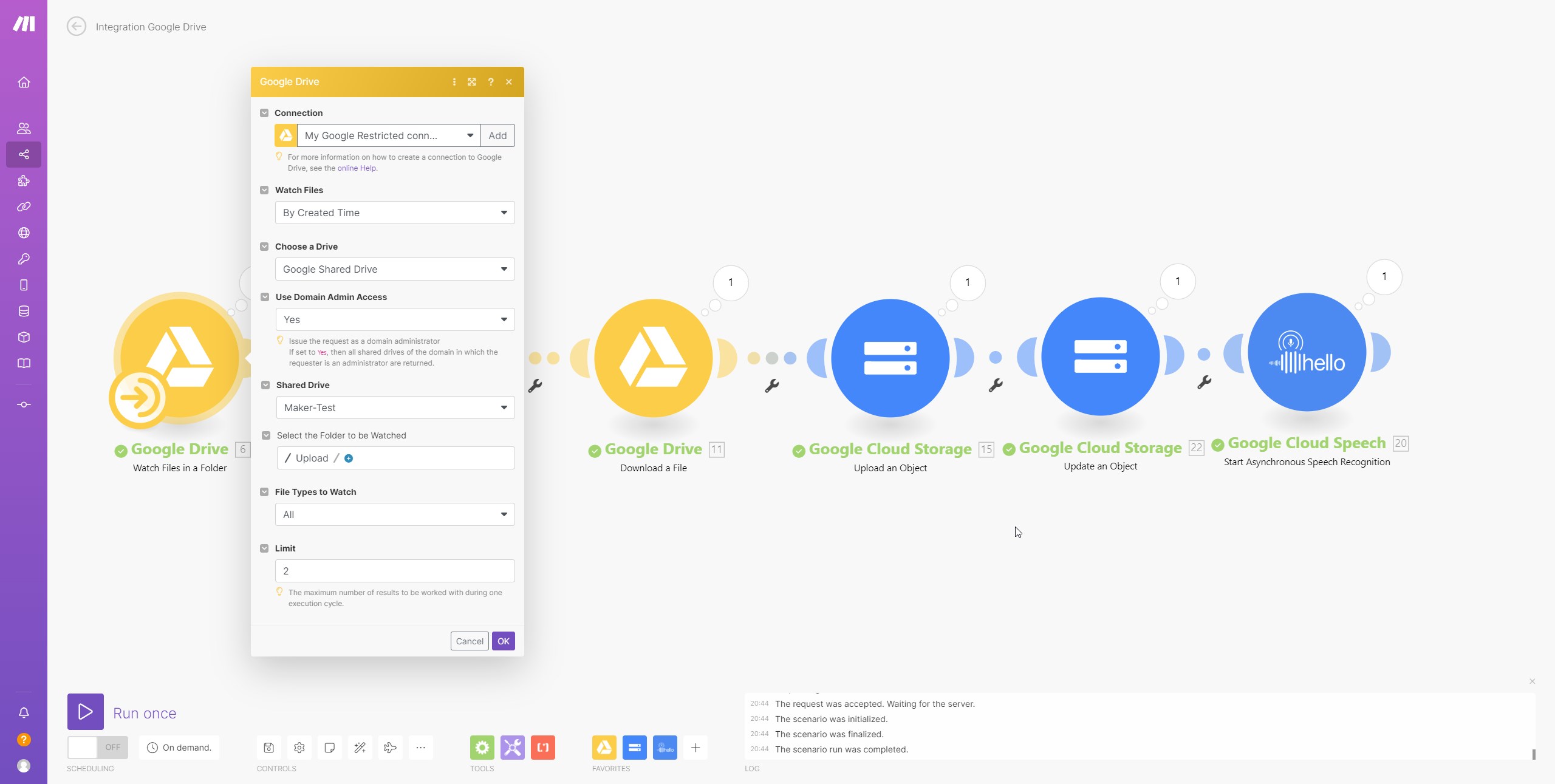Open scenario settings gear icon
This screenshot has width=1555, height=784.
tap(299, 748)
